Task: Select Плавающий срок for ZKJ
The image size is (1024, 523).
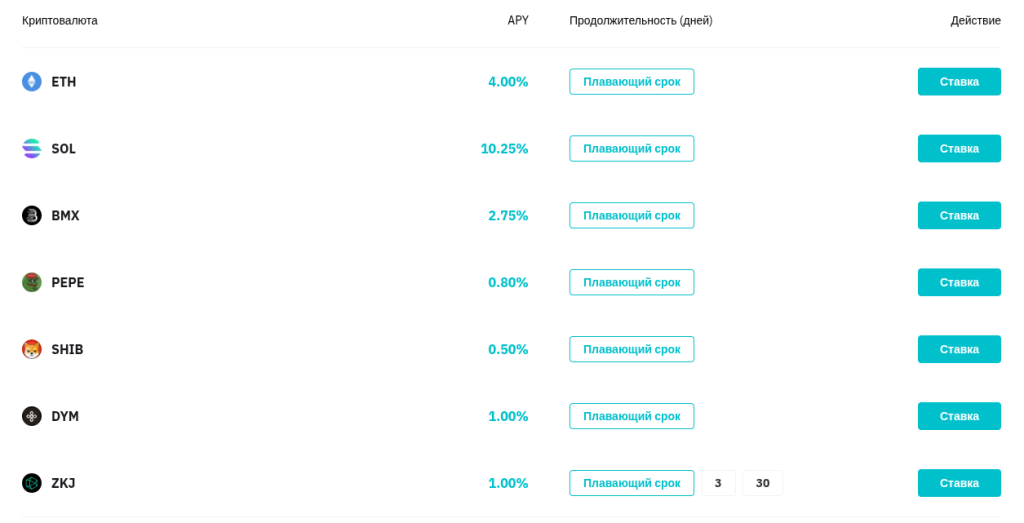Action: coord(631,484)
